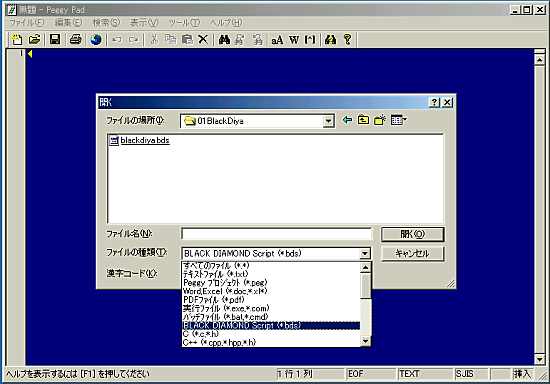Open the 検索(S) menu
This screenshot has height=384, width=550.
[106, 23]
